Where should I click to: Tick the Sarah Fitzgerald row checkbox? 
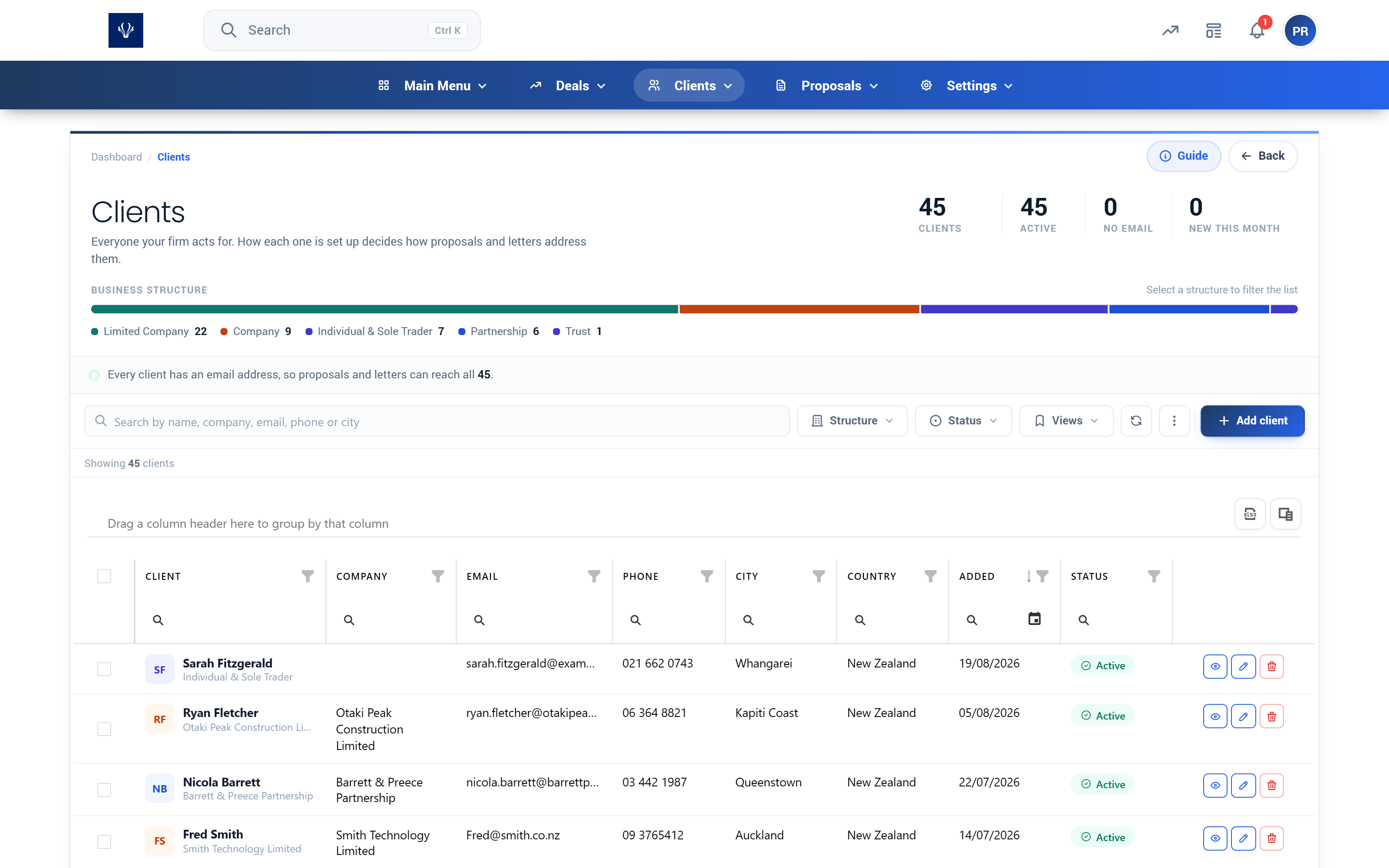104,669
